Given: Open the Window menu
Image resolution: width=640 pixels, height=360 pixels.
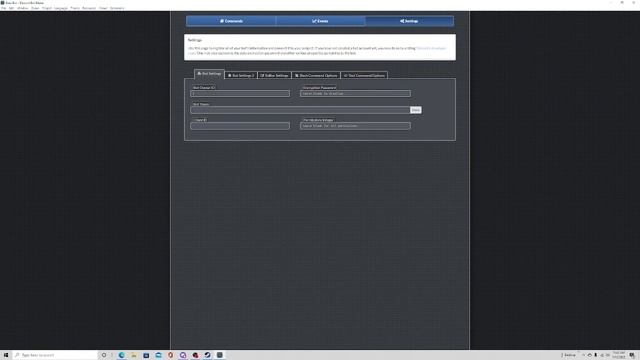Looking at the screenshot, I should click(22, 8).
